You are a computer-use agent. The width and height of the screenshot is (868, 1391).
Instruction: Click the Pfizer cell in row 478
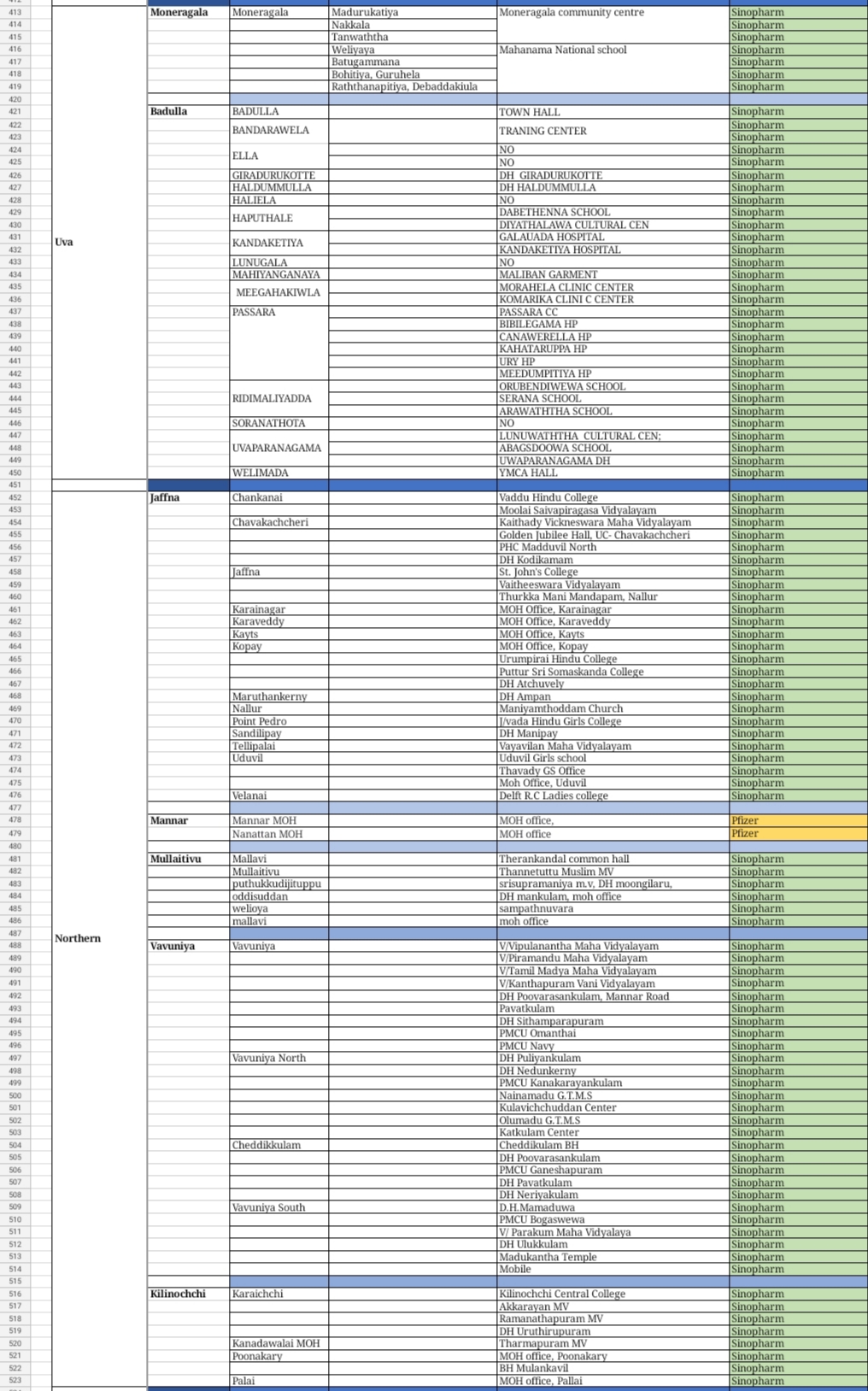[x=798, y=820]
